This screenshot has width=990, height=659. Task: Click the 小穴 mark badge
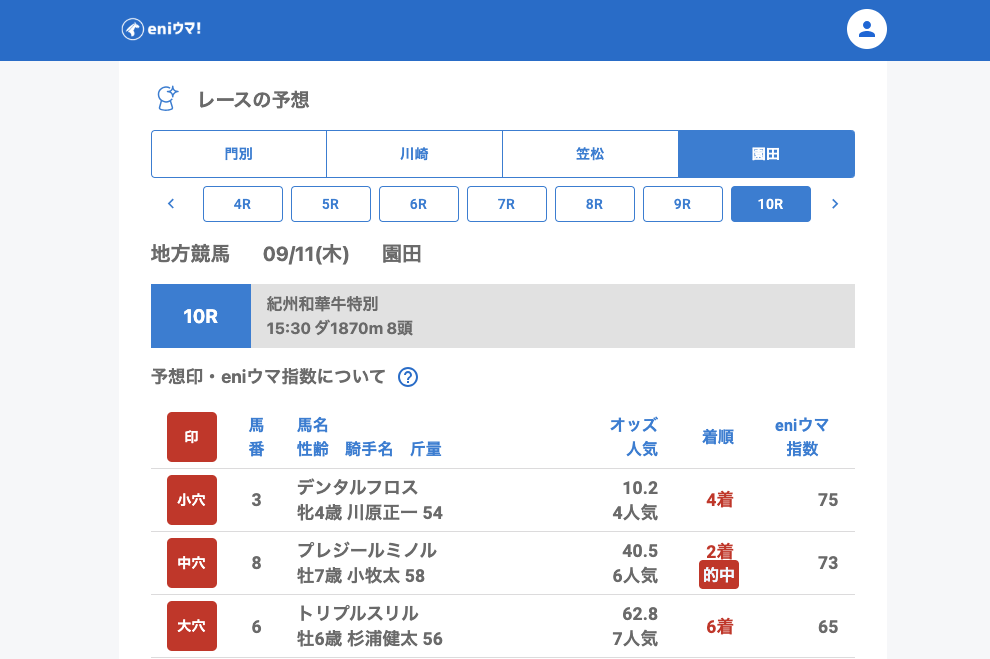coord(192,500)
